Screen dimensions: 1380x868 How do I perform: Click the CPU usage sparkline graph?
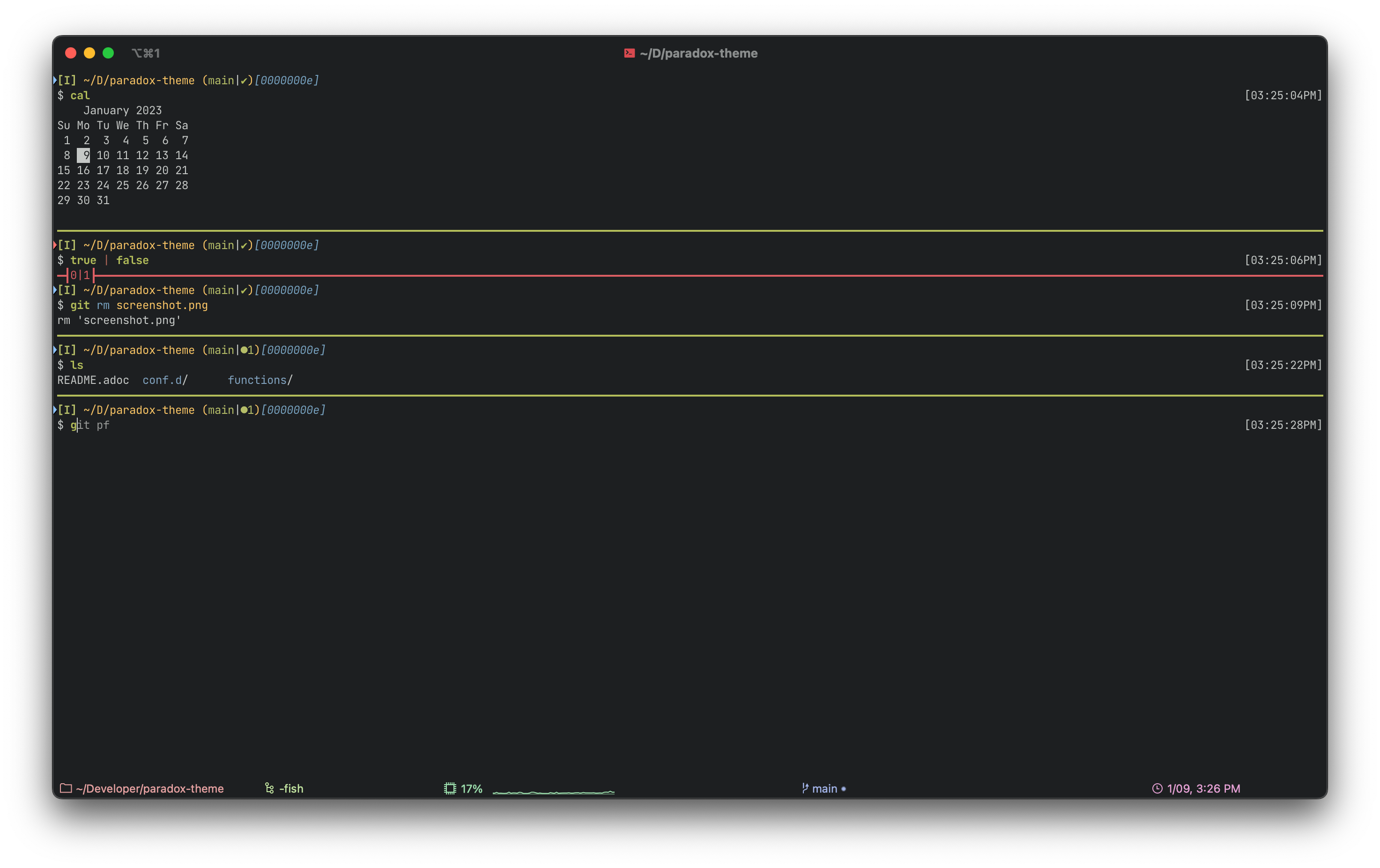click(553, 791)
